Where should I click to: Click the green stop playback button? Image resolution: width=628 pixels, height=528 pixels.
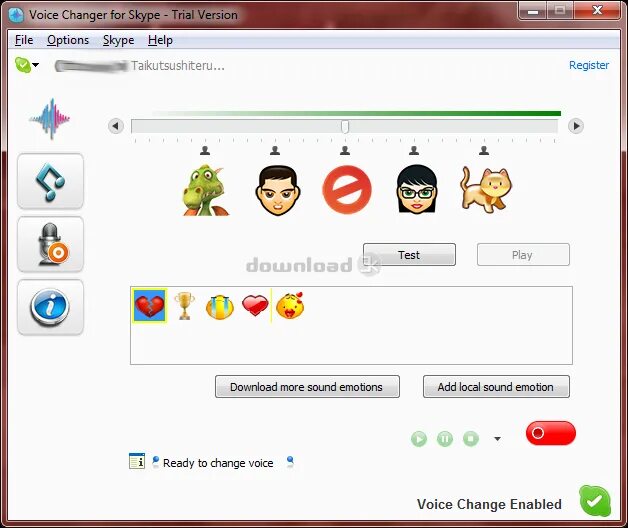pos(471,439)
